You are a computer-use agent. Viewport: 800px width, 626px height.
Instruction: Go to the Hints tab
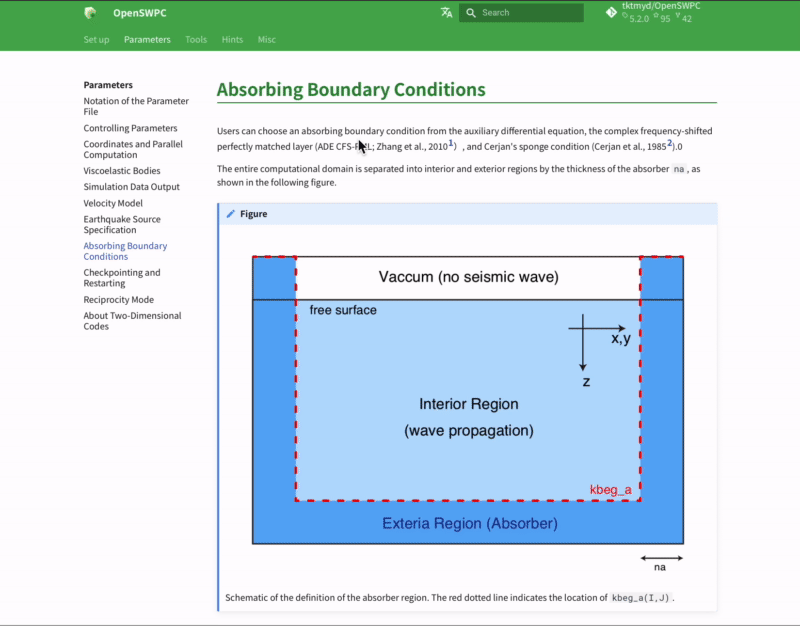tap(232, 39)
